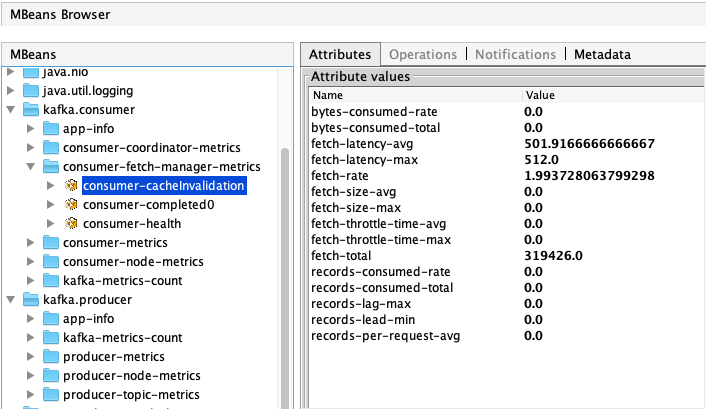The height and width of the screenshot is (409, 706).
Task: Click the consumer-health MBean icon
Action: (x=71, y=223)
